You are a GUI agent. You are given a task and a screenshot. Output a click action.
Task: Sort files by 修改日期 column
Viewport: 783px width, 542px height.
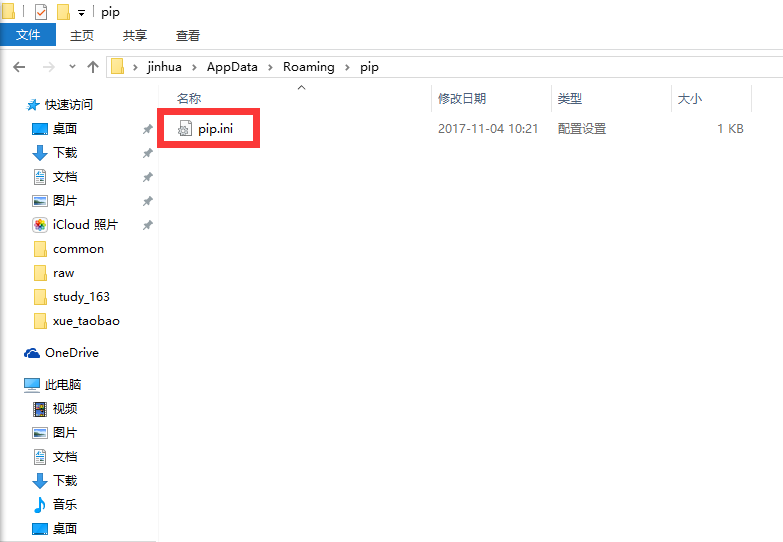pyautogui.click(x=462, y=98)
